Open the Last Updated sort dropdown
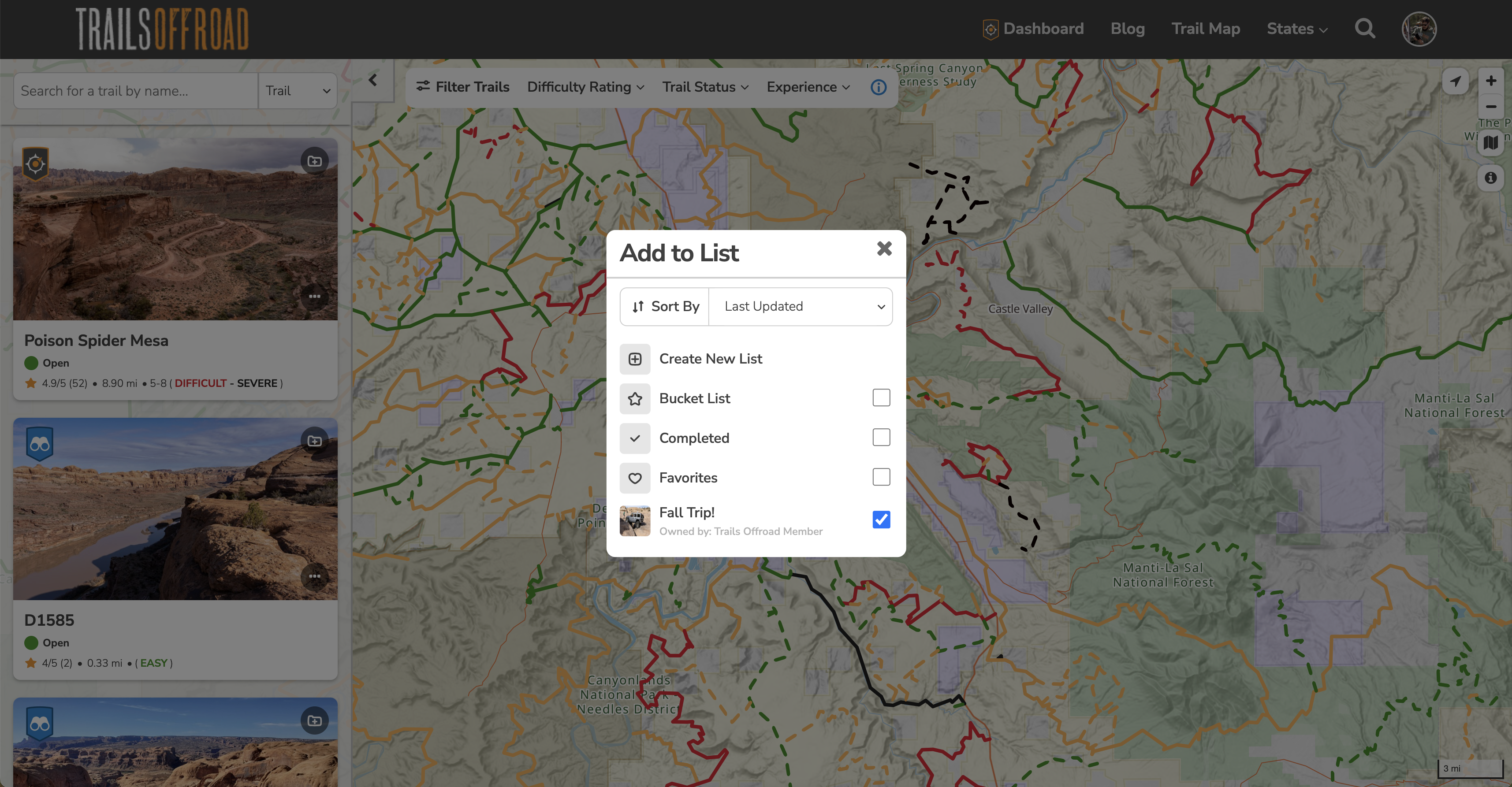Image resolution: width=1512 pixels, height=787 pixels. pos(800,306)
